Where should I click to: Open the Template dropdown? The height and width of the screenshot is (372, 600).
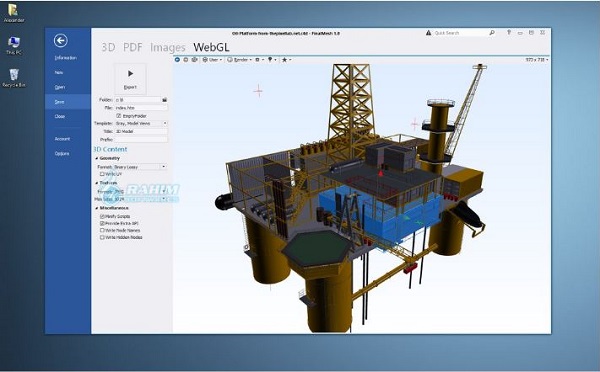141,123
